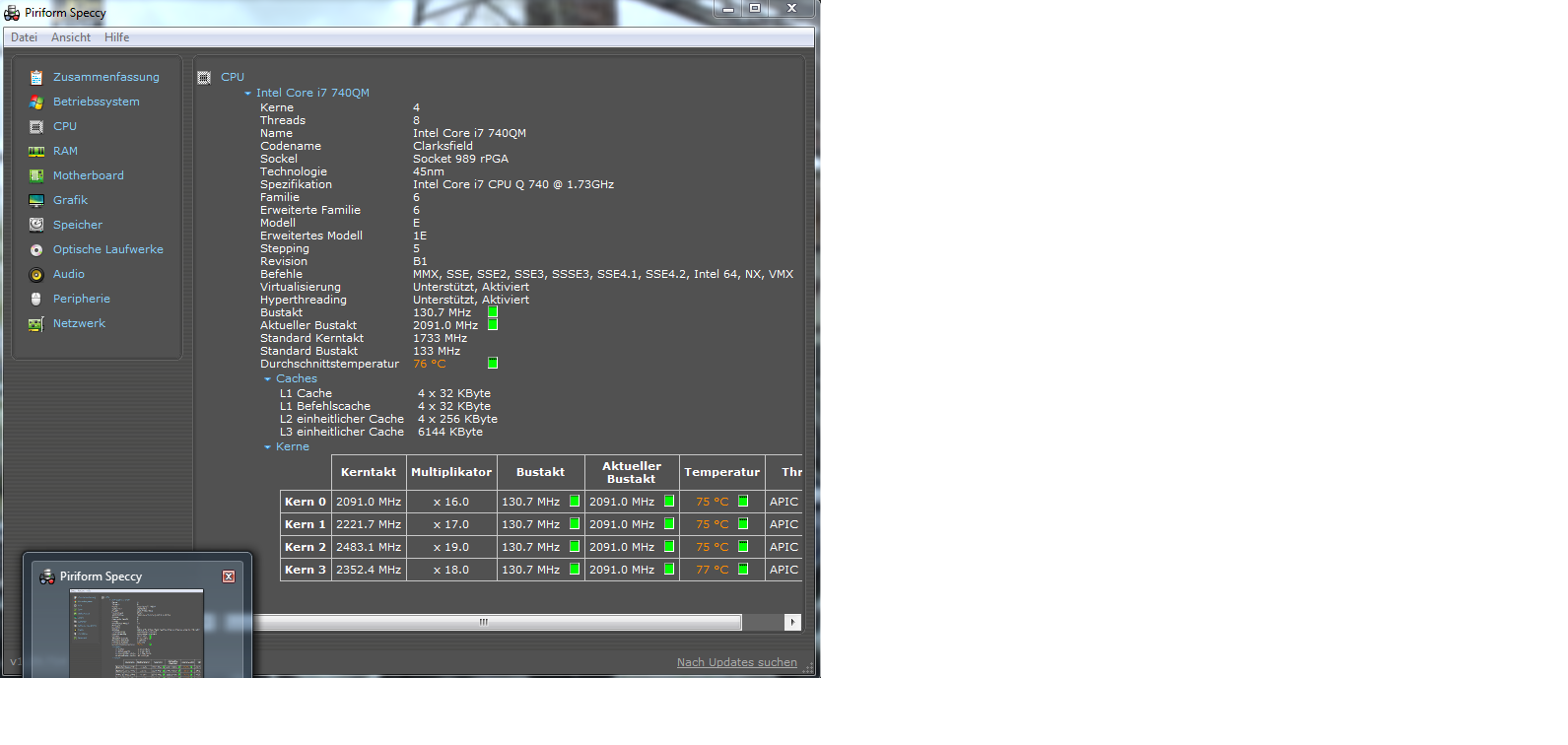Viewport: 1568px width, 745px height.
Task: Click the Optische Laufwerke disc icon
Action: tap(36, 249)
